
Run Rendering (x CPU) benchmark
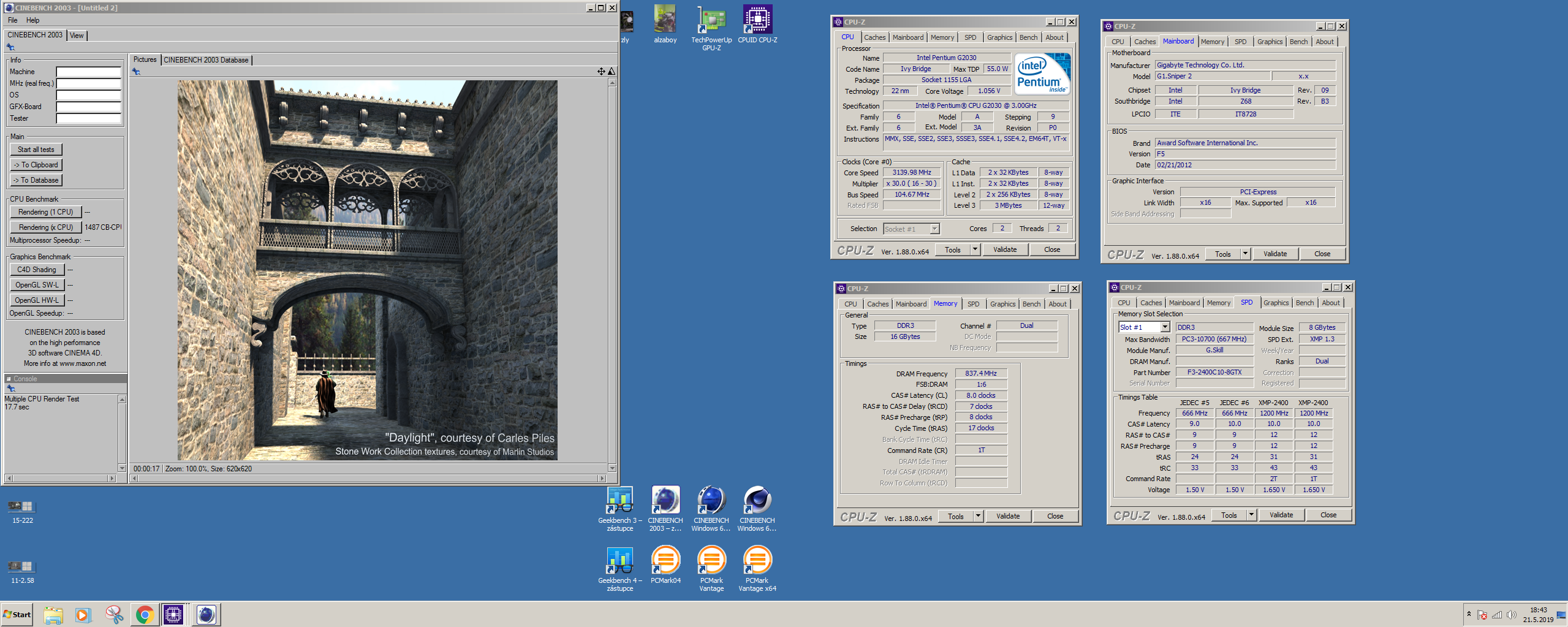click(x=46, y=227)
